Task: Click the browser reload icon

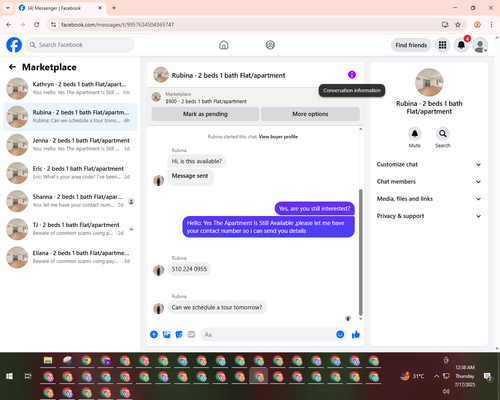Action: pos(37,25)
